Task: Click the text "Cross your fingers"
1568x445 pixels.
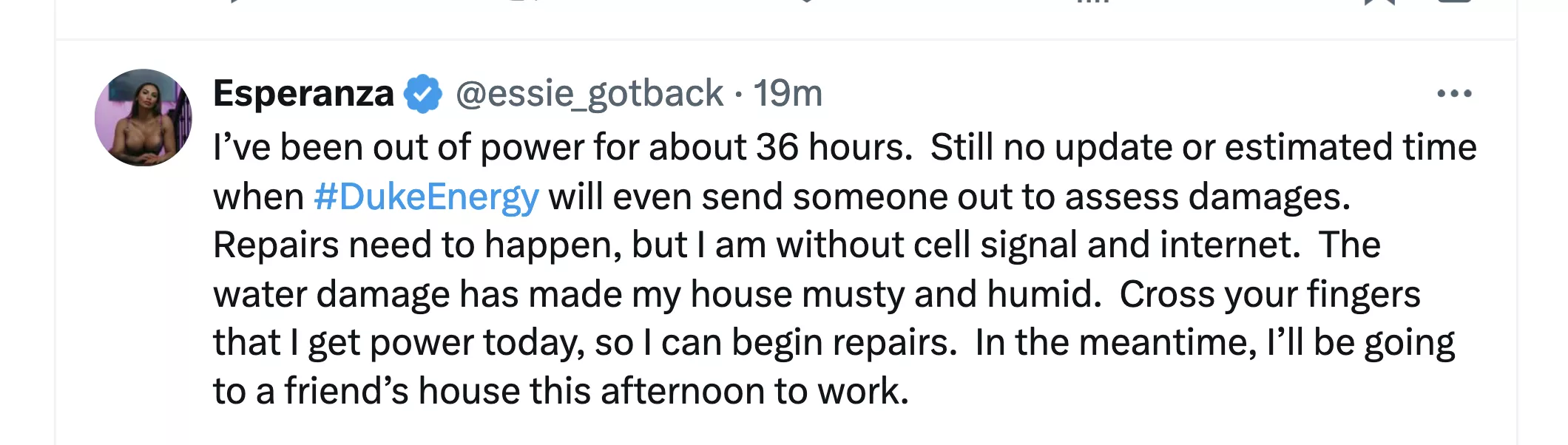Action: pyautogui.click(x=1269, y=294)
